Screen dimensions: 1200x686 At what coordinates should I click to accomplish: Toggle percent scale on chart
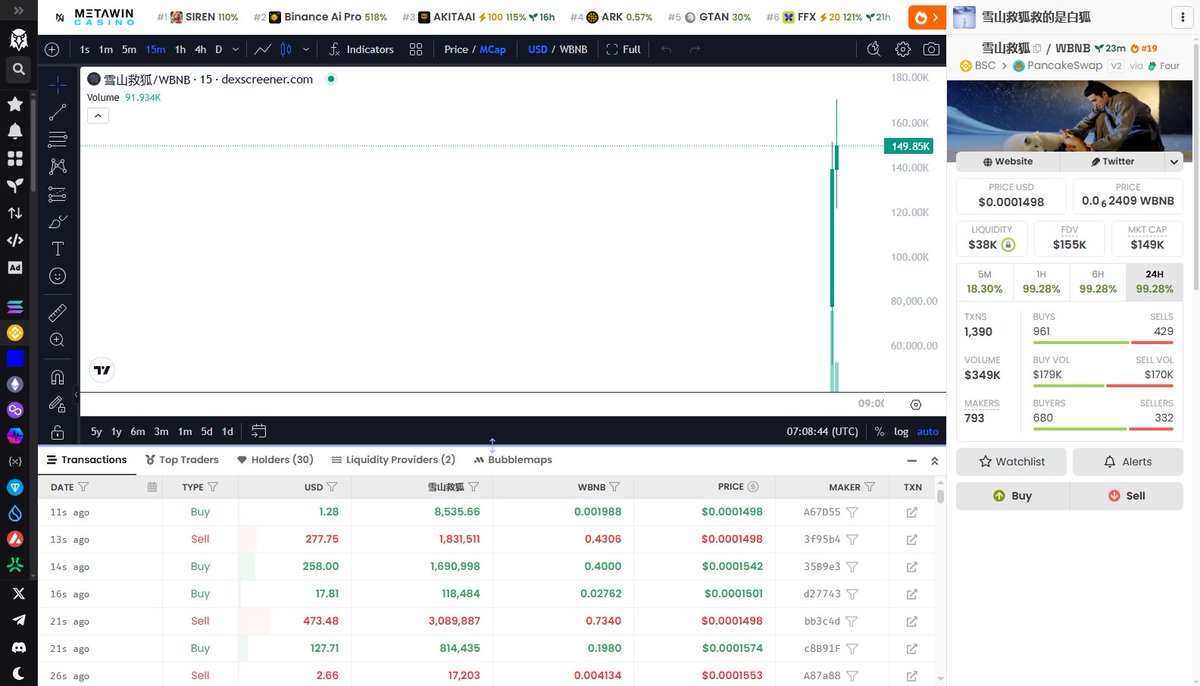[x=879, y=432]
